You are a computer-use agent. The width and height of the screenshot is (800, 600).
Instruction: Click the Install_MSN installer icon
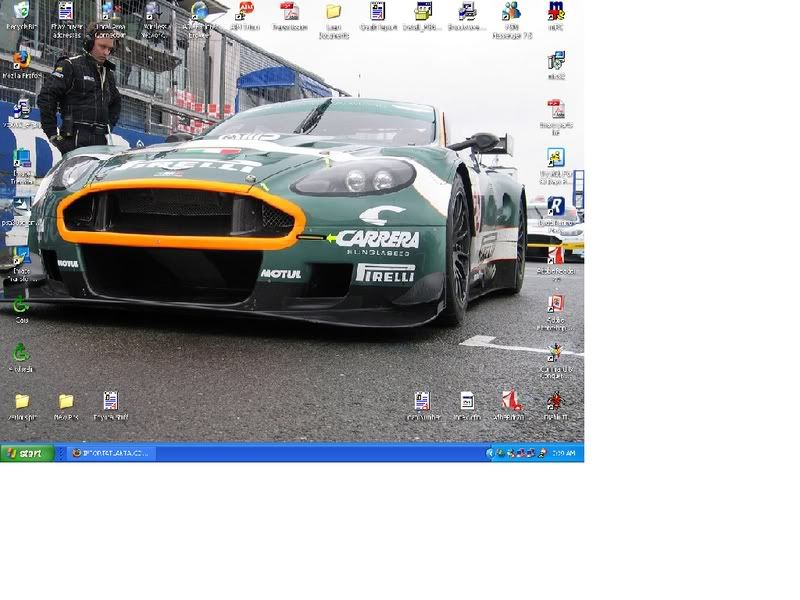(423, 12)
